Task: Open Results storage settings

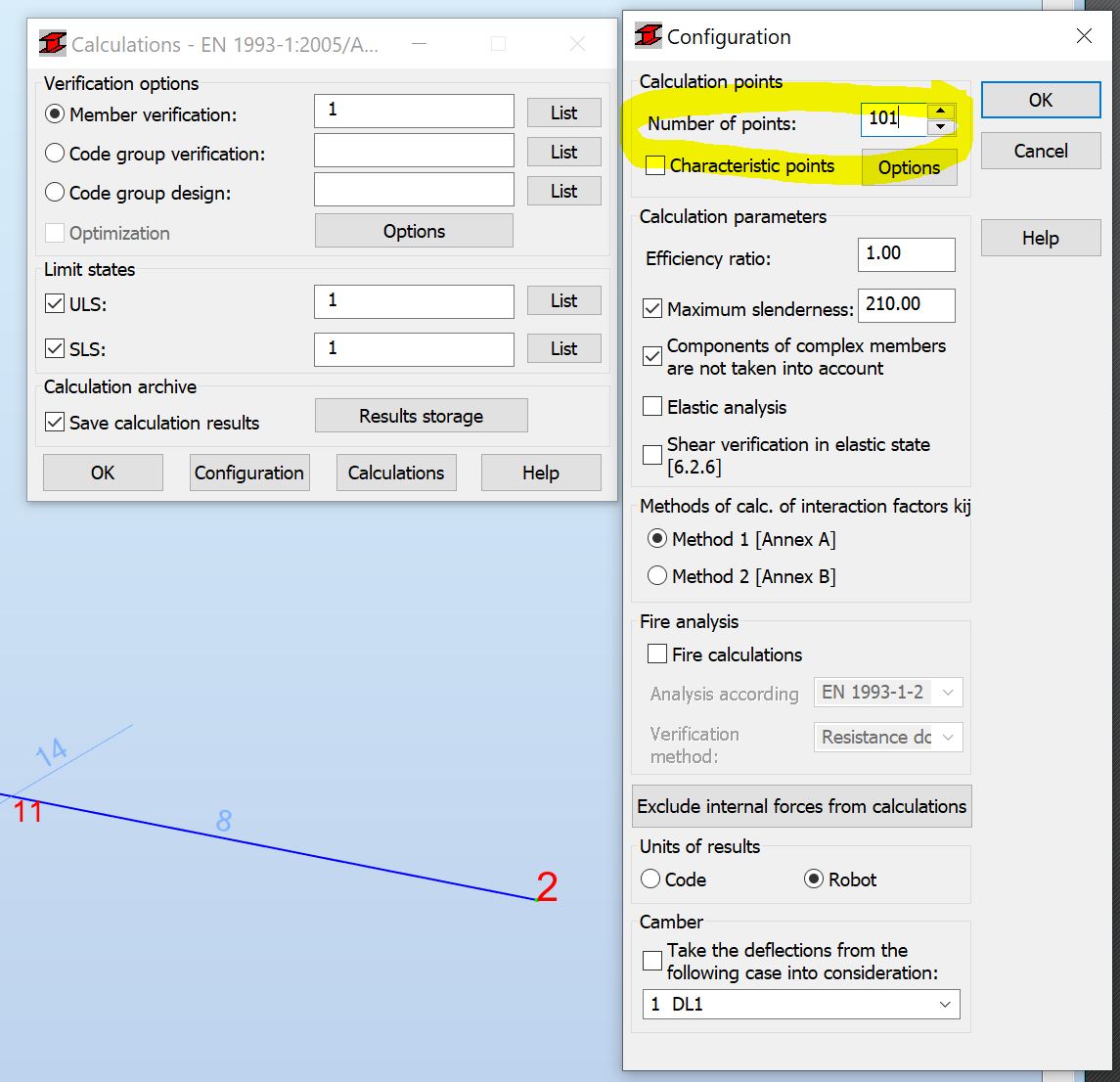Action: pyautogui.click(x=421, y=415)
